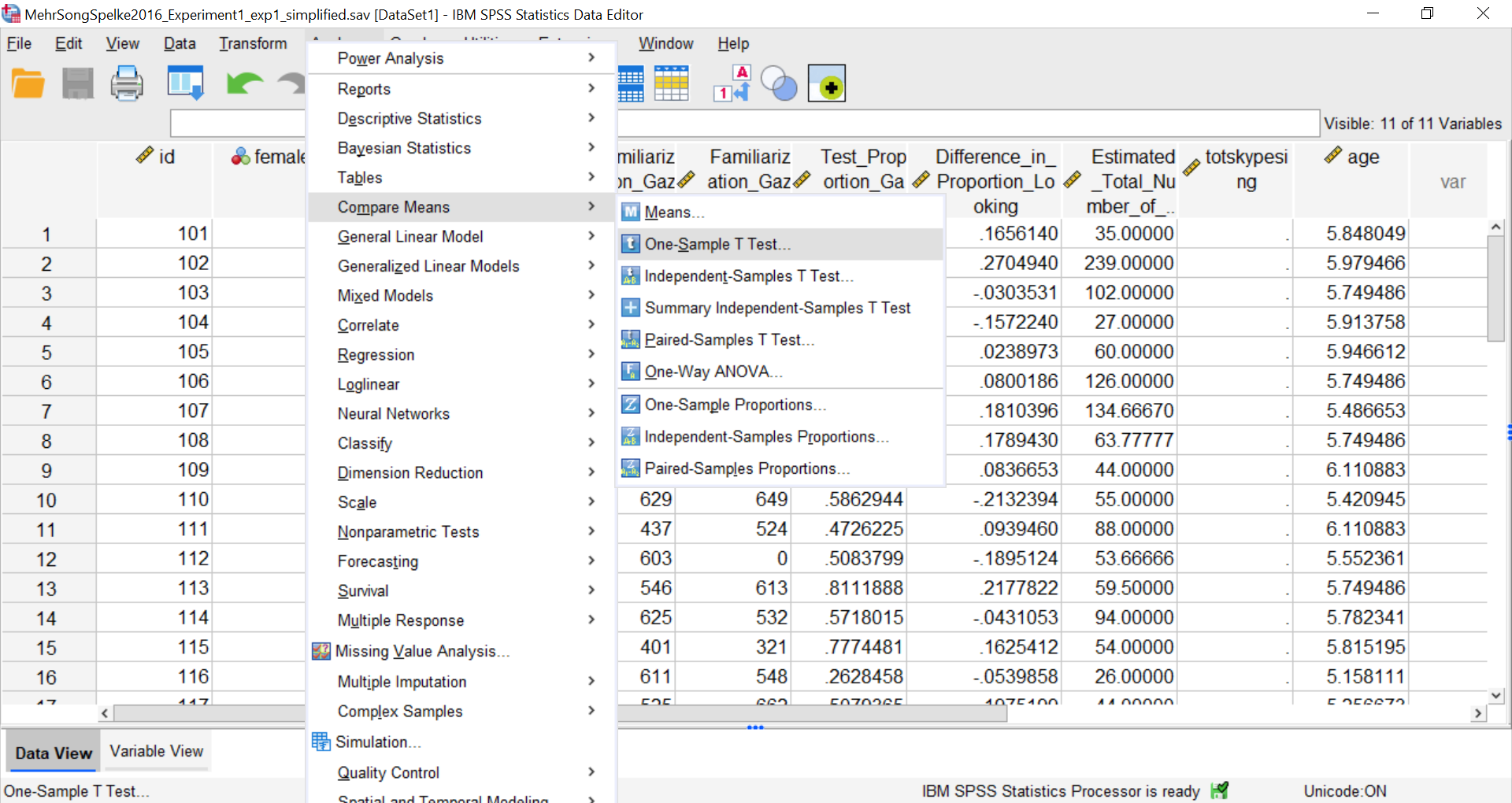Choose the Loglinear menu entry
This screenshot has height=803, width=1512.
pos(461,384)
